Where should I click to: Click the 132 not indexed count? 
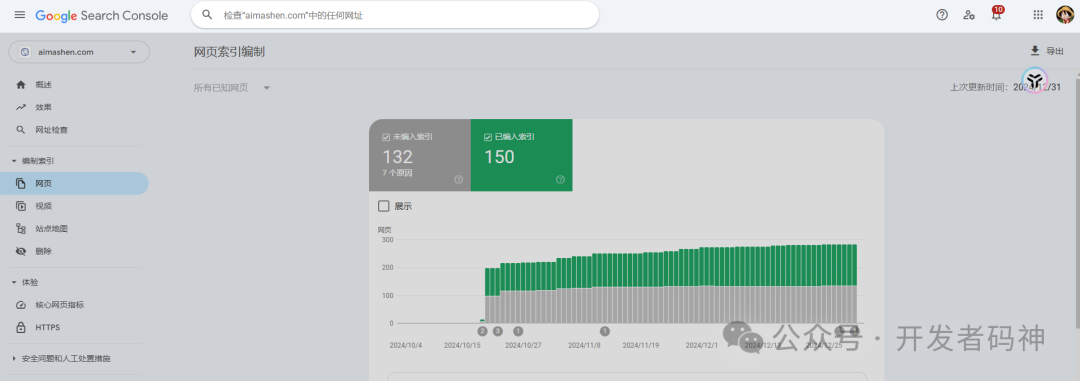tap(397, 156)
